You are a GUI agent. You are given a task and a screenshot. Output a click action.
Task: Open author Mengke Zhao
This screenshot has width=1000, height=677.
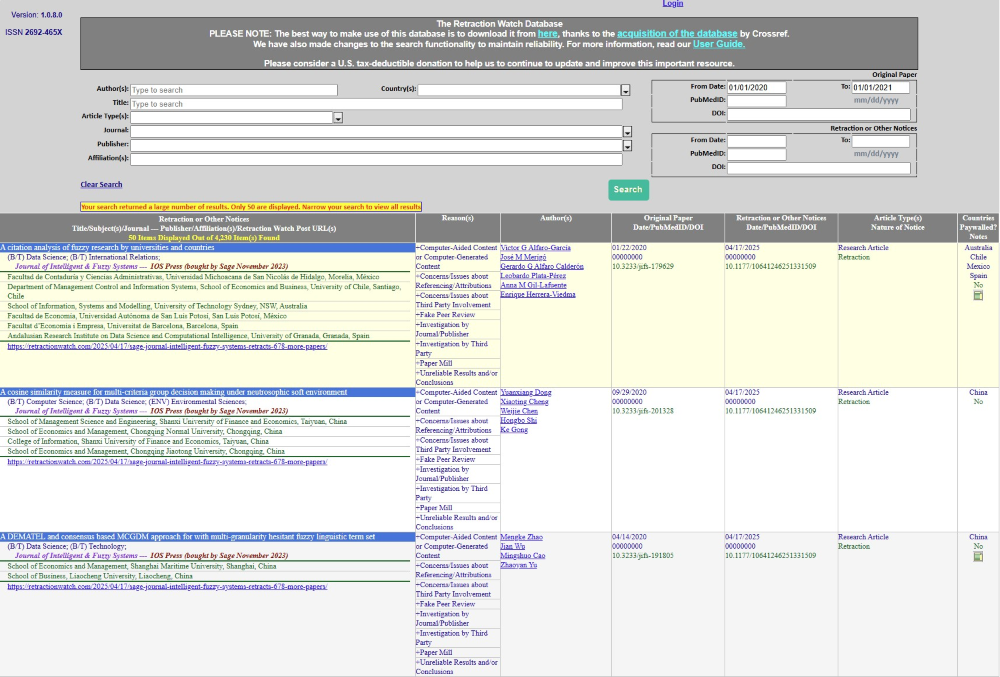click(521, 537)
